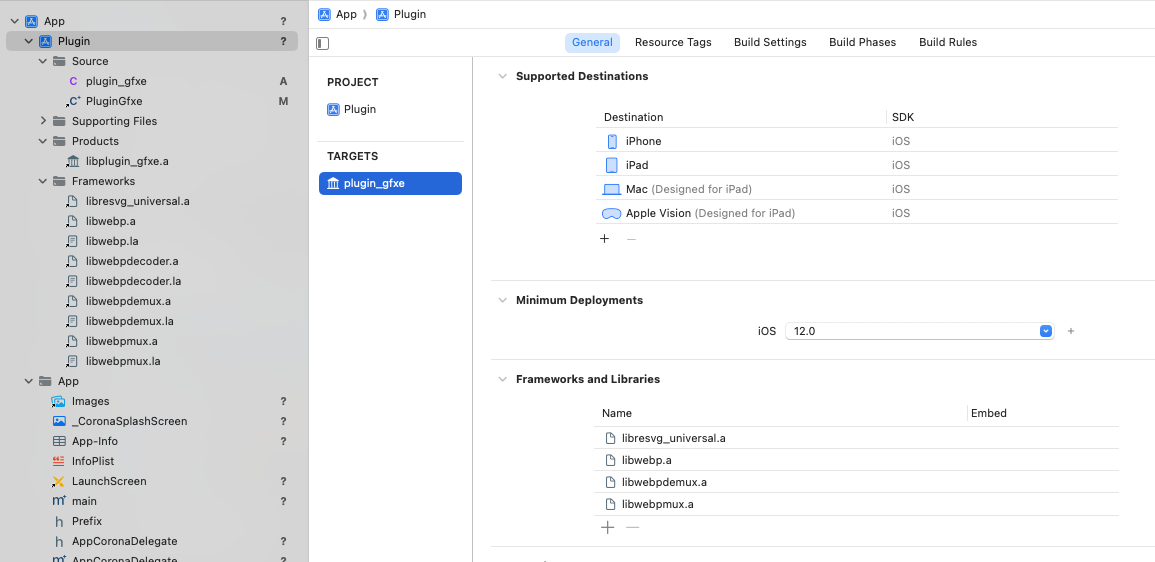
Task: Switch to the Resource Tags tab
Action: point(673,43)
